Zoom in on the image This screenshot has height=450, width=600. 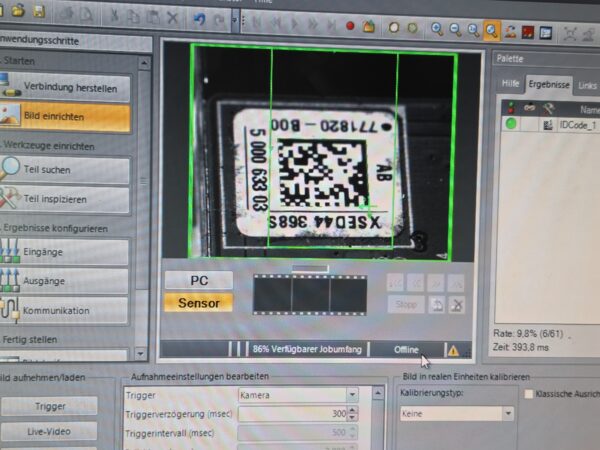pyautogui.click(x=437, y=29)
